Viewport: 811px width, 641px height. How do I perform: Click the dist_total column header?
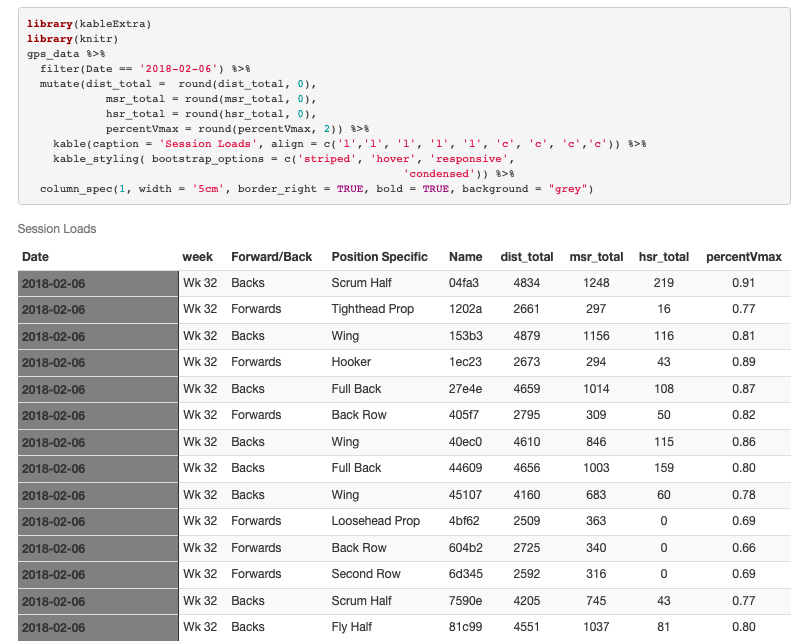pyautogui.click(x=526, y=257)
